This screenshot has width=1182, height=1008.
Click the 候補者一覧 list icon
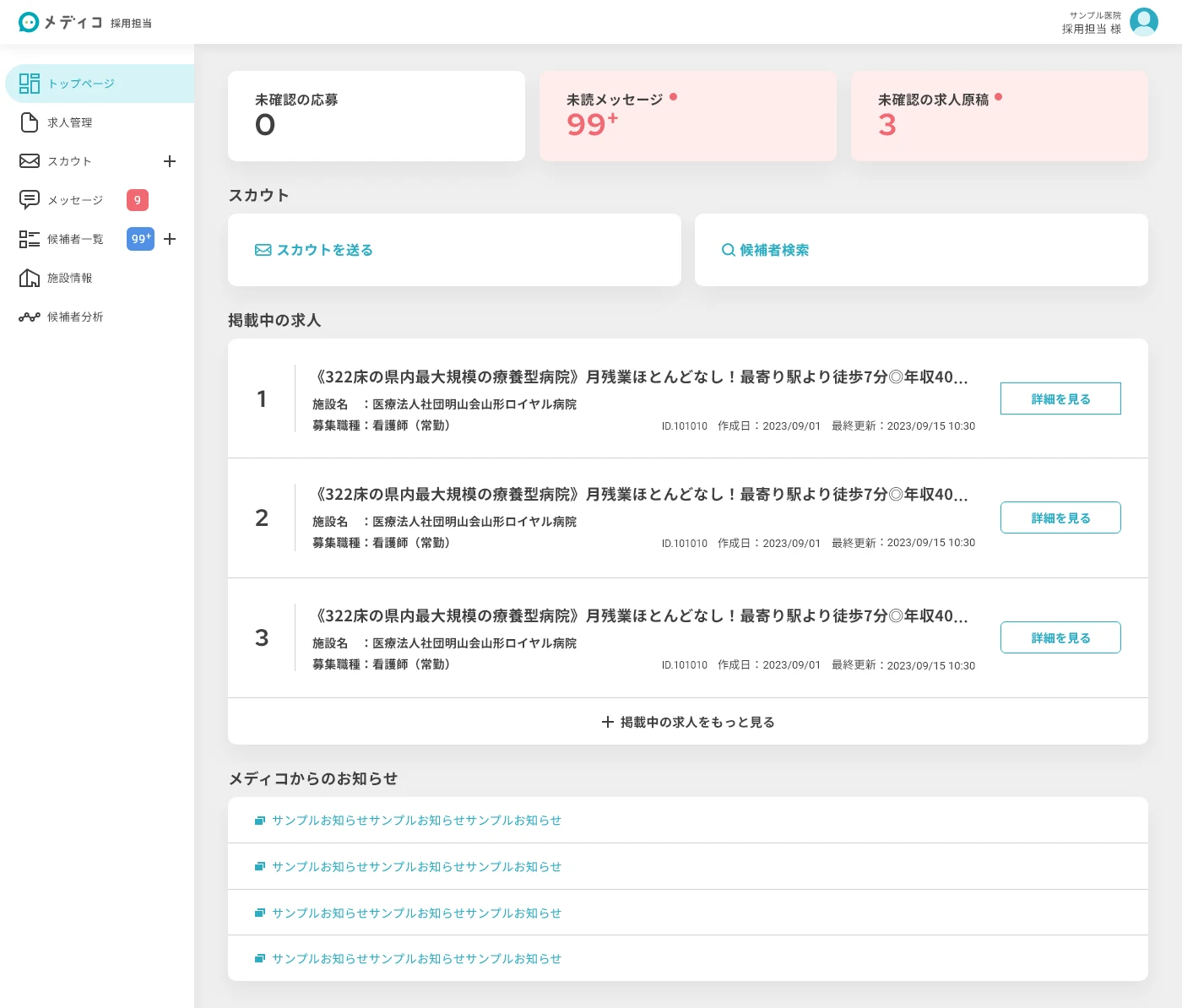pos(30,239)
